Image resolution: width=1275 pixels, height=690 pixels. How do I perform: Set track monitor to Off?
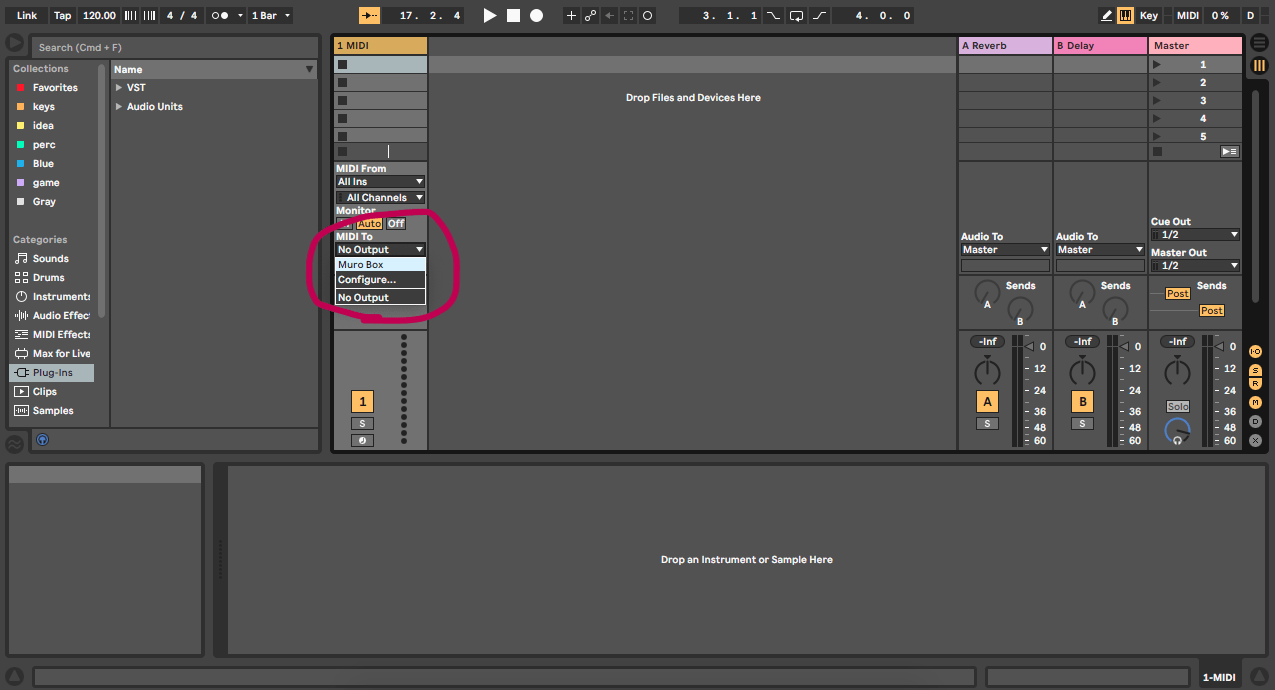point(396,224)
